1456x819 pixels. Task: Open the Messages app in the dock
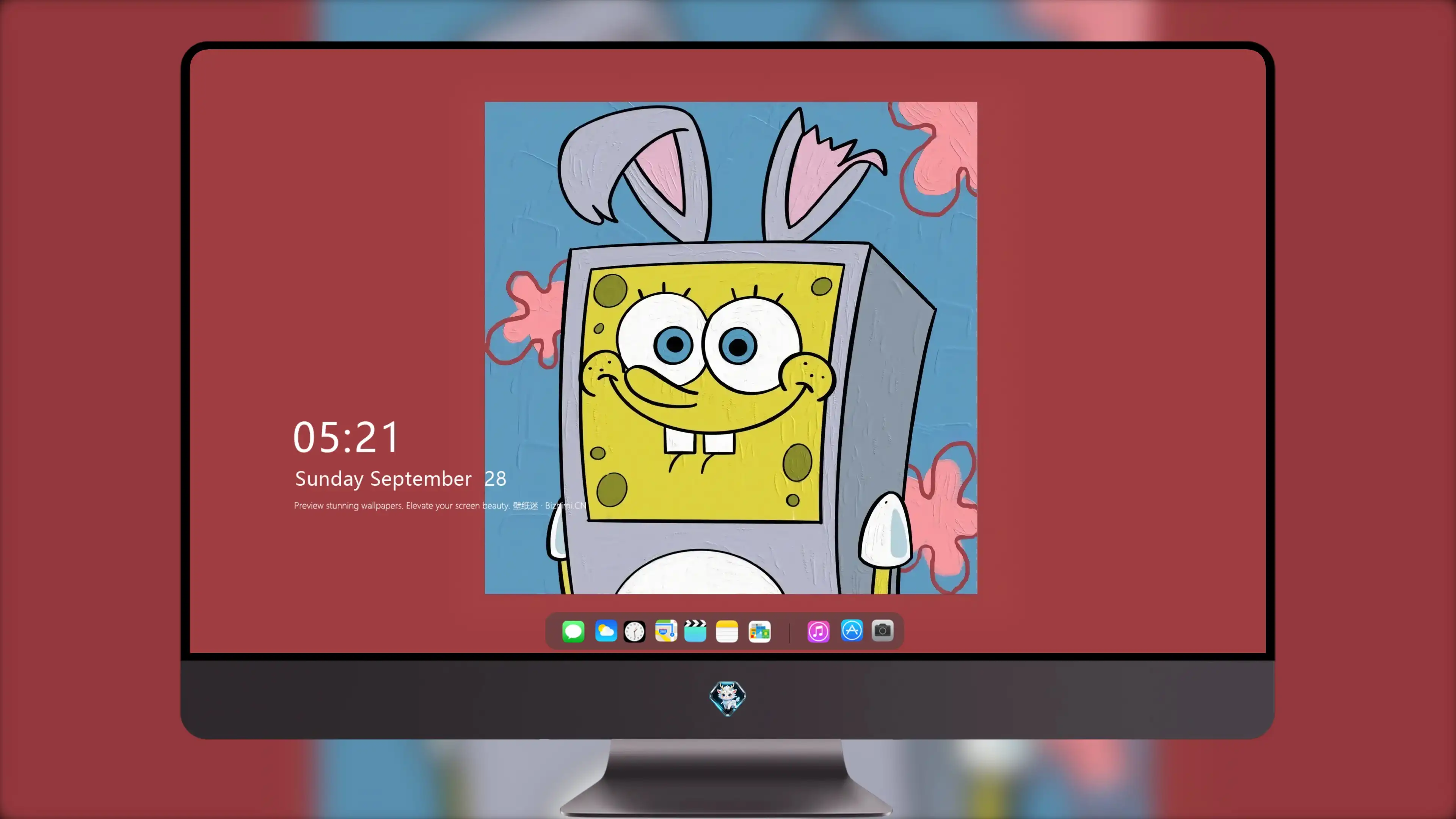coord(573,631)
